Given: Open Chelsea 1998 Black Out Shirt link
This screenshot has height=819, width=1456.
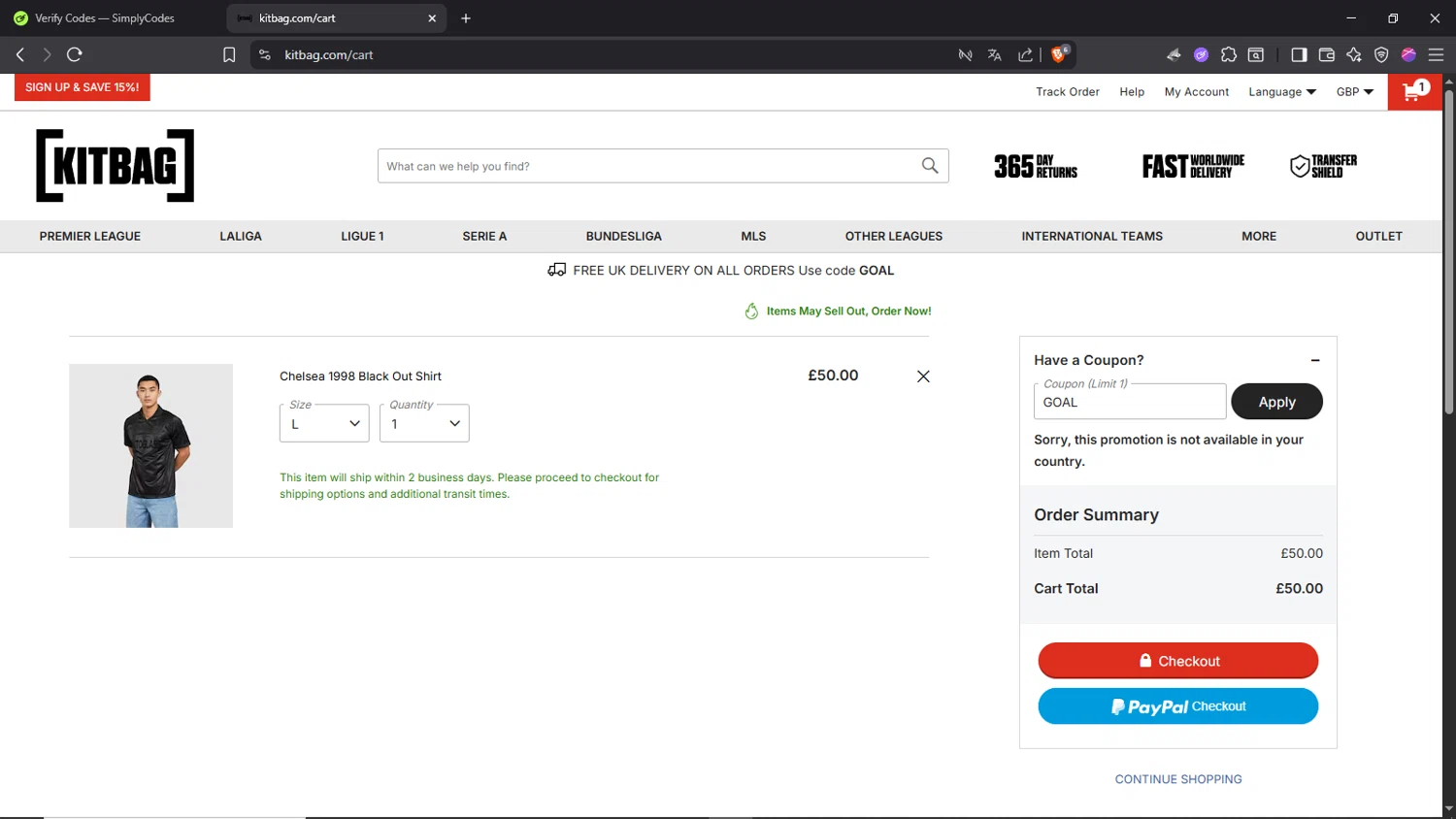Looking at the screenshot, I should 360,377.
